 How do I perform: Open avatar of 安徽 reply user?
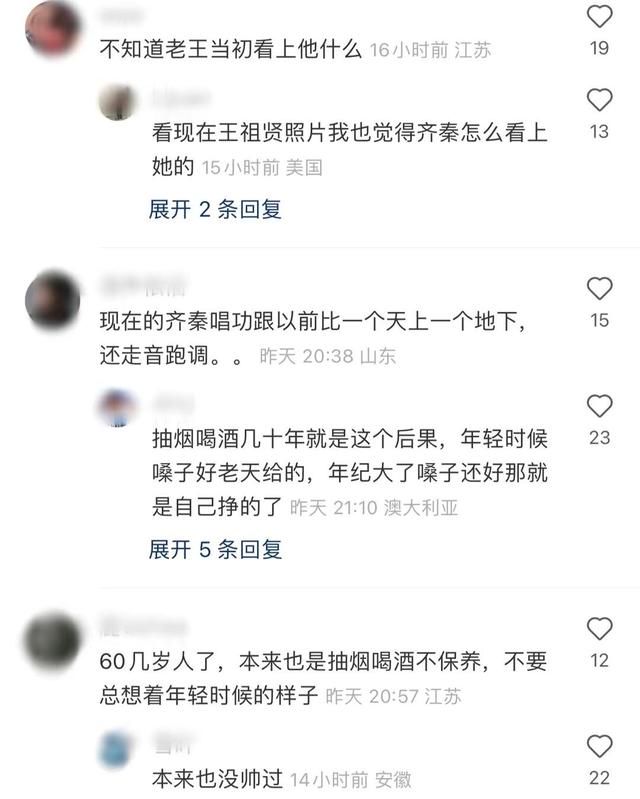click(118, 749)
